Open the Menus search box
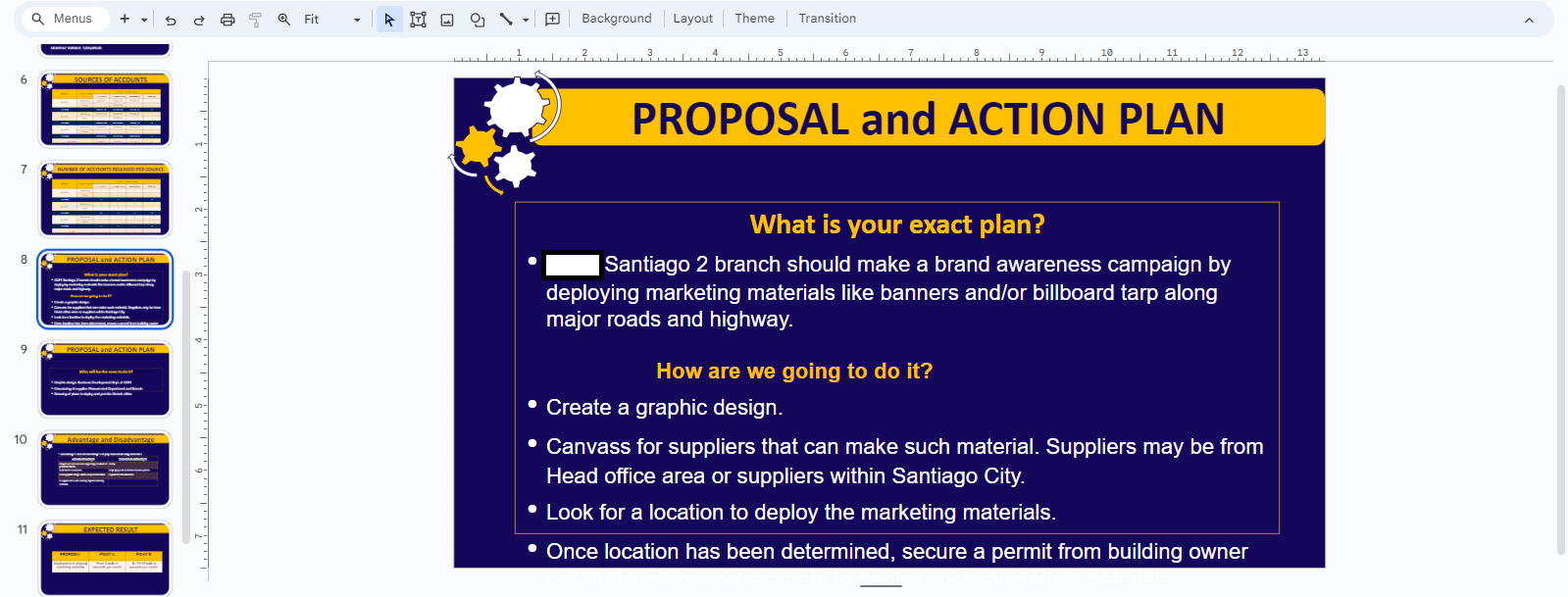Image resolution: width=1568 pixels, height=597 pixels. coord(65,19)
